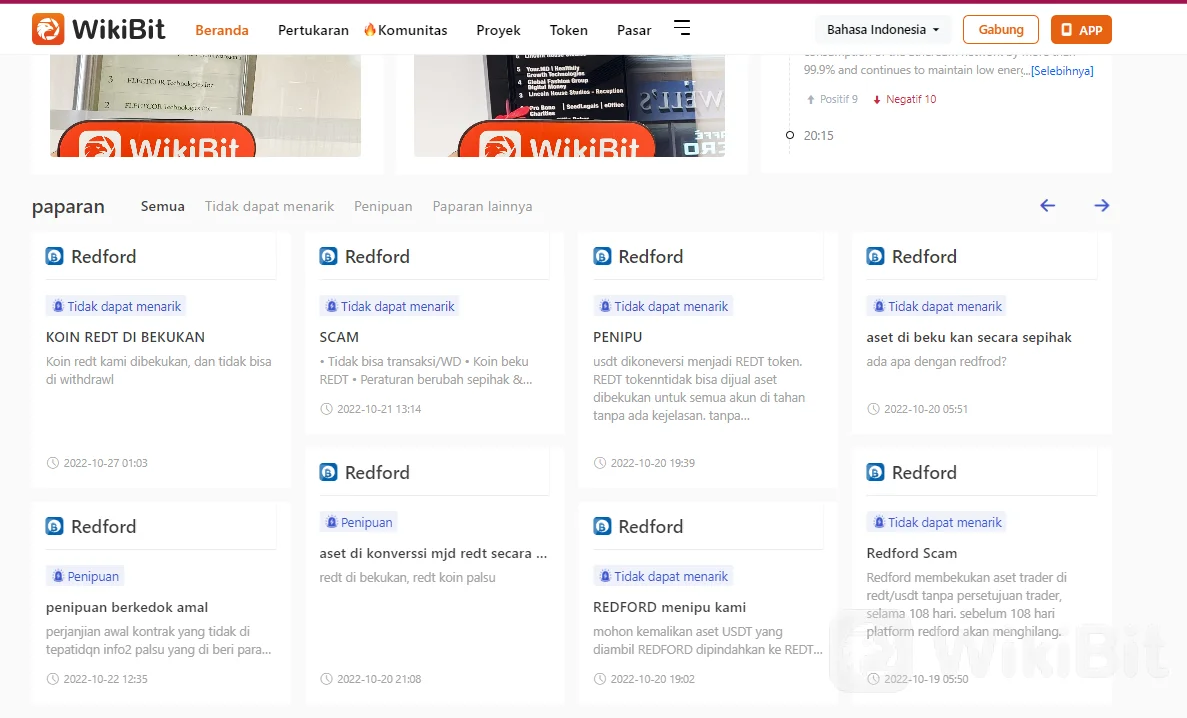This screenshot has width=1187, height=718.
Task: Click the orange APP button
Action: point(1081,30)
